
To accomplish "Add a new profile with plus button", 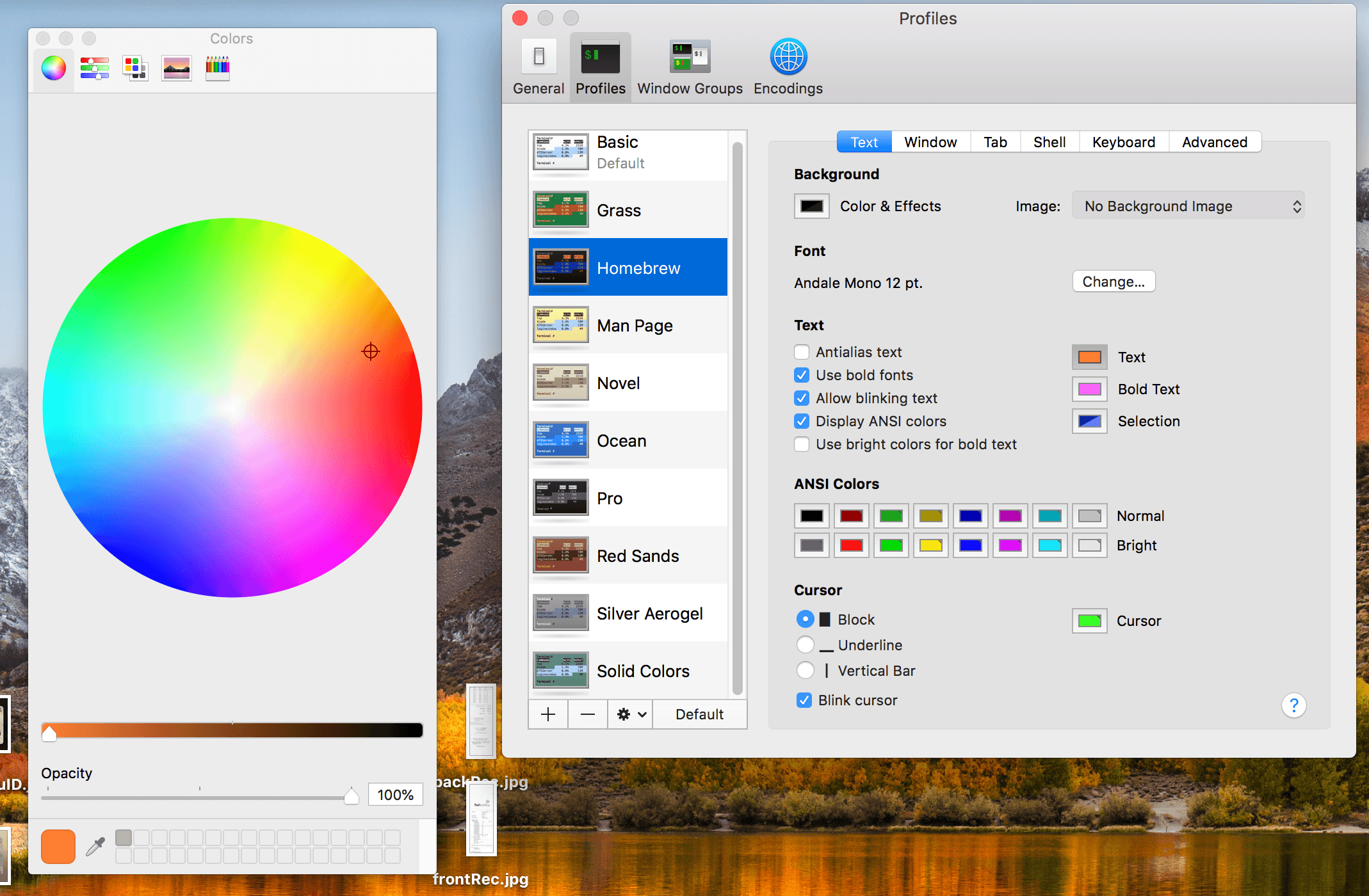I will tap(548, 714).
